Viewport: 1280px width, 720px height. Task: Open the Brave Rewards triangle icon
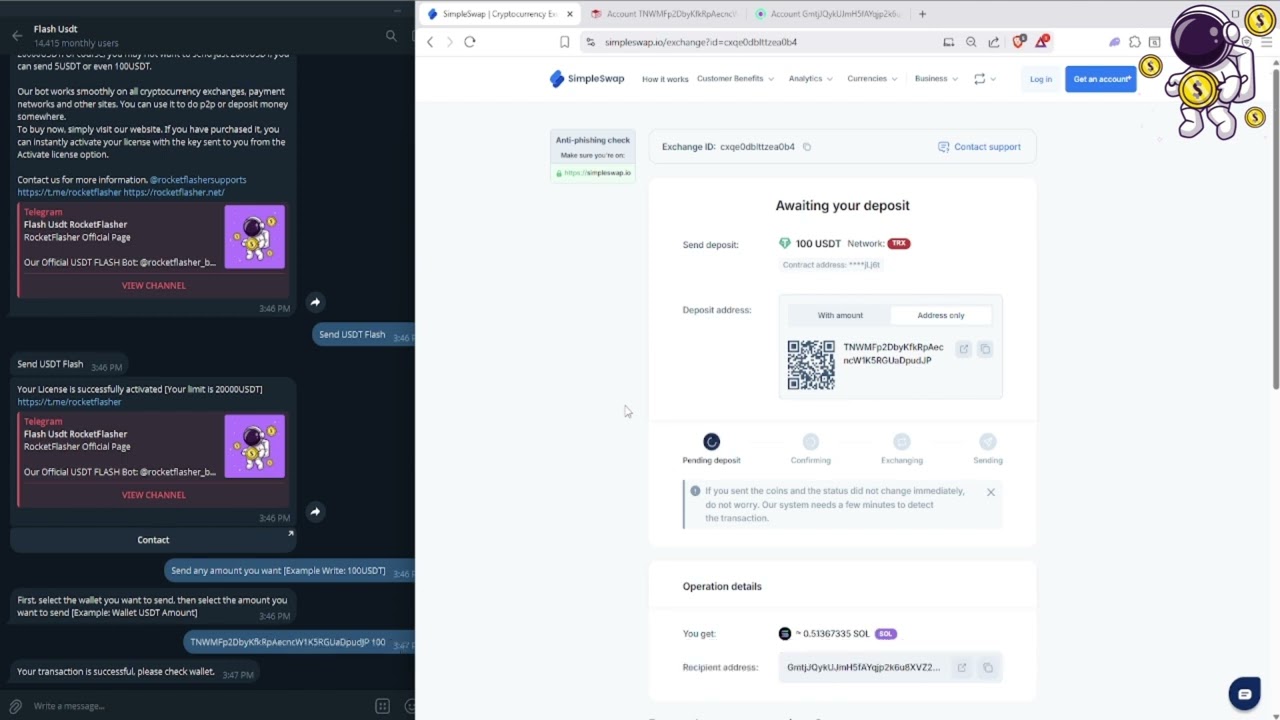tap(1043, 42)
